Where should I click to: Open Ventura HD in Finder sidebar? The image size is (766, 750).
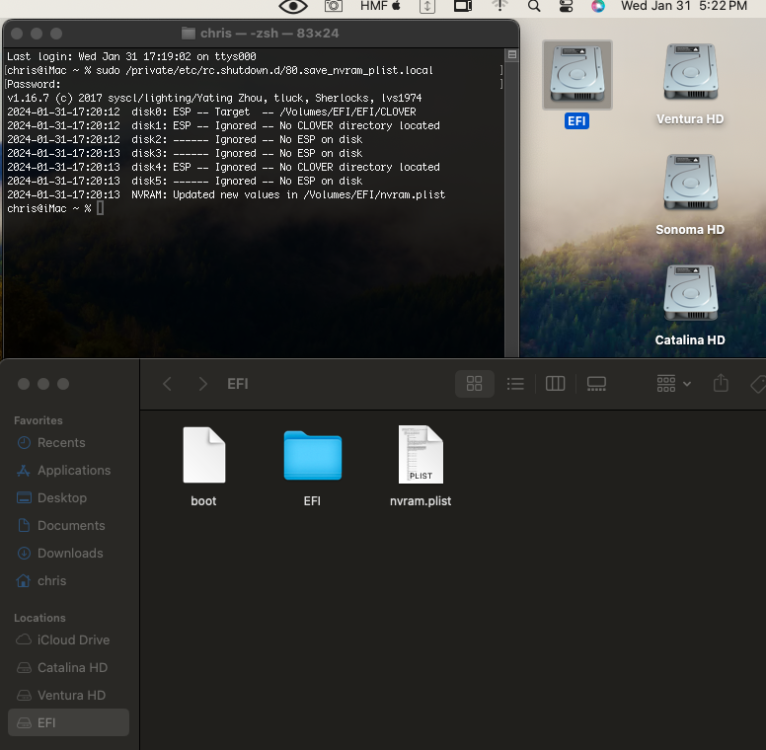point(71,695)
